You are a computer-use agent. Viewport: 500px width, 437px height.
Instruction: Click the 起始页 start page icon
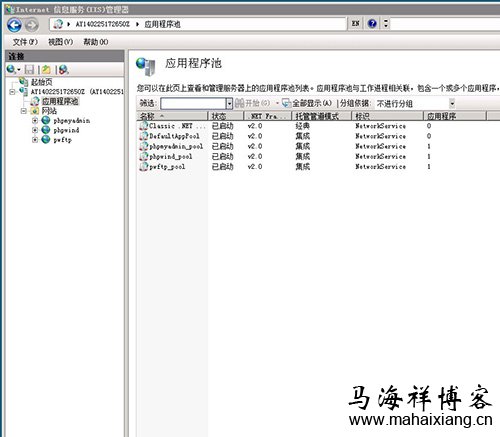pyautogui.click(x=23, y=81)
